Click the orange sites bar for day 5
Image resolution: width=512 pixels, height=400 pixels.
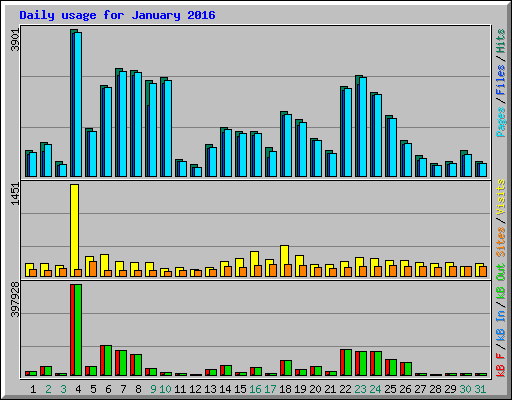click(x=93, y=269)
